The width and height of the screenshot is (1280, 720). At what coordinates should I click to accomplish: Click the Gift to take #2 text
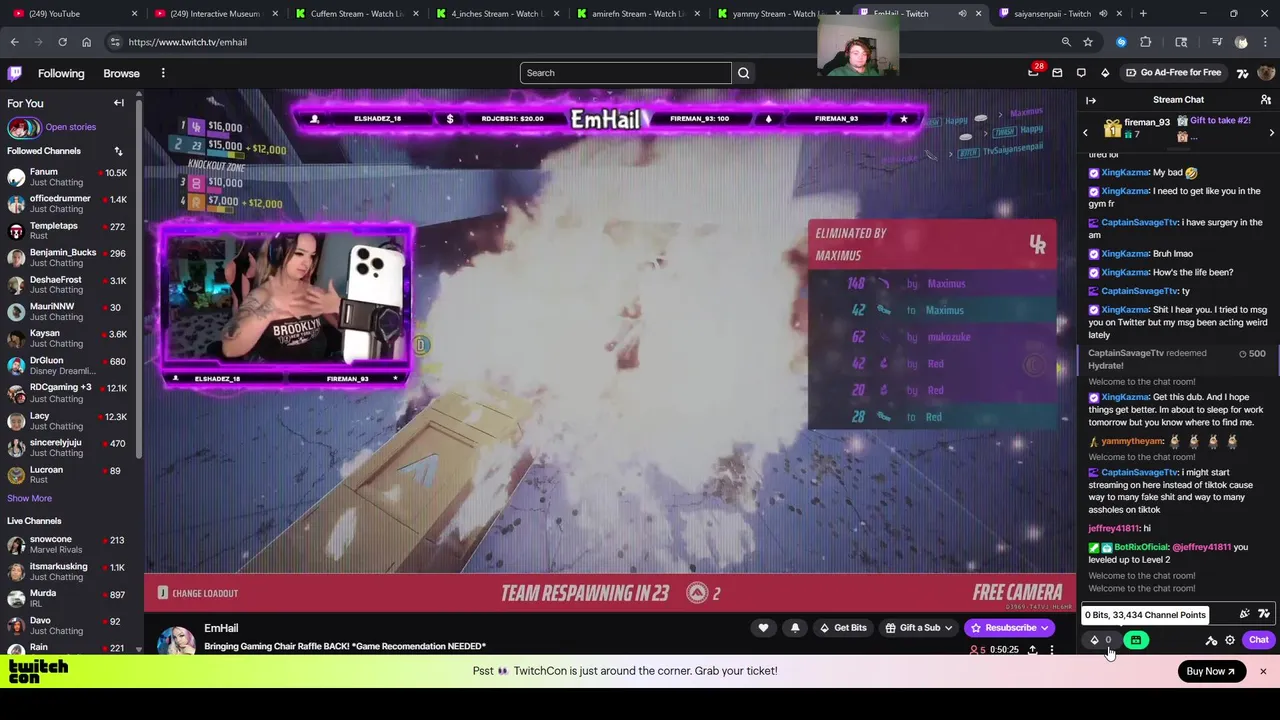pyautogui.click(x=1220, y=121)
